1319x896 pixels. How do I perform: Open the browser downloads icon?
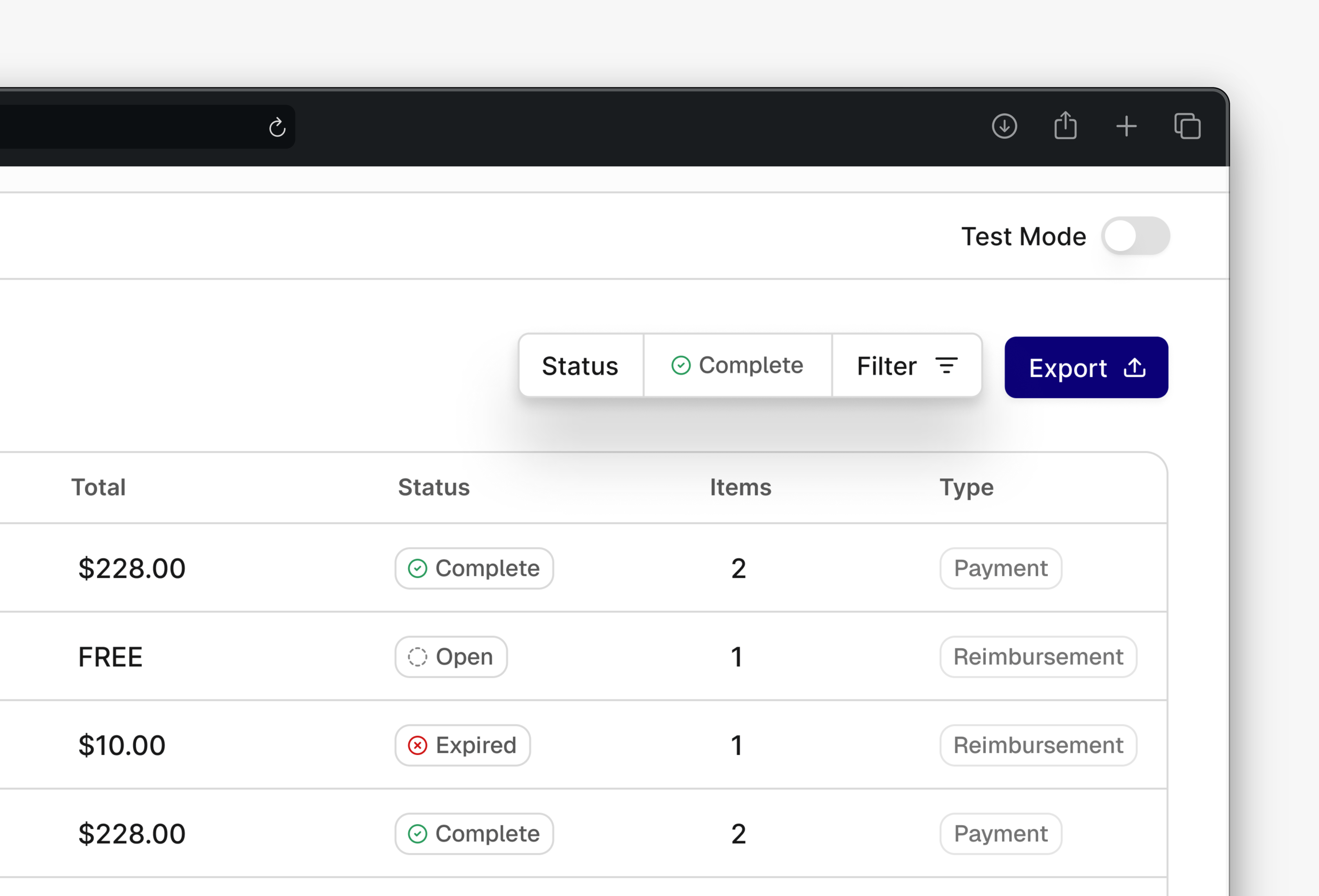(1004, 126)
